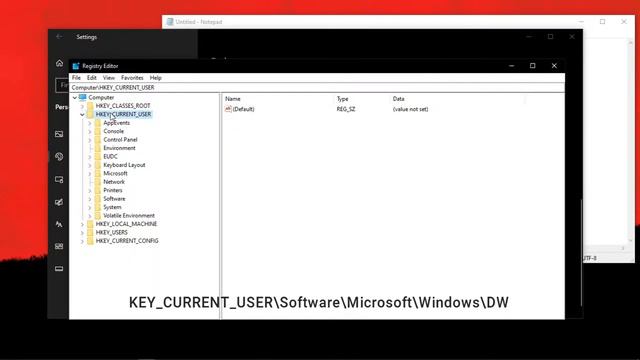
Task: Select the Software key label
Action: (x=114, y=199)
